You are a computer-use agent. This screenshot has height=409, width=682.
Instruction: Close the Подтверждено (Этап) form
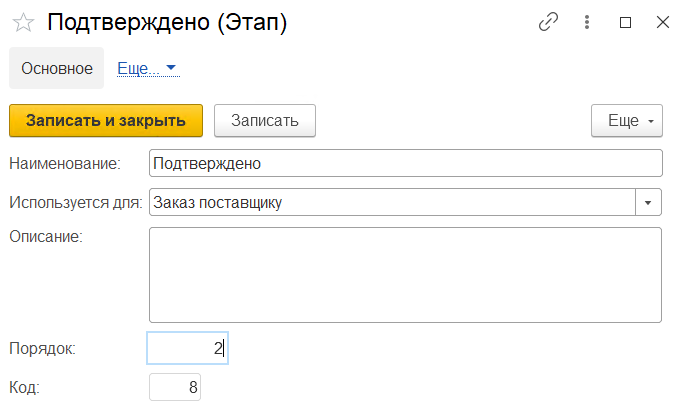click(x=662, y=23)
